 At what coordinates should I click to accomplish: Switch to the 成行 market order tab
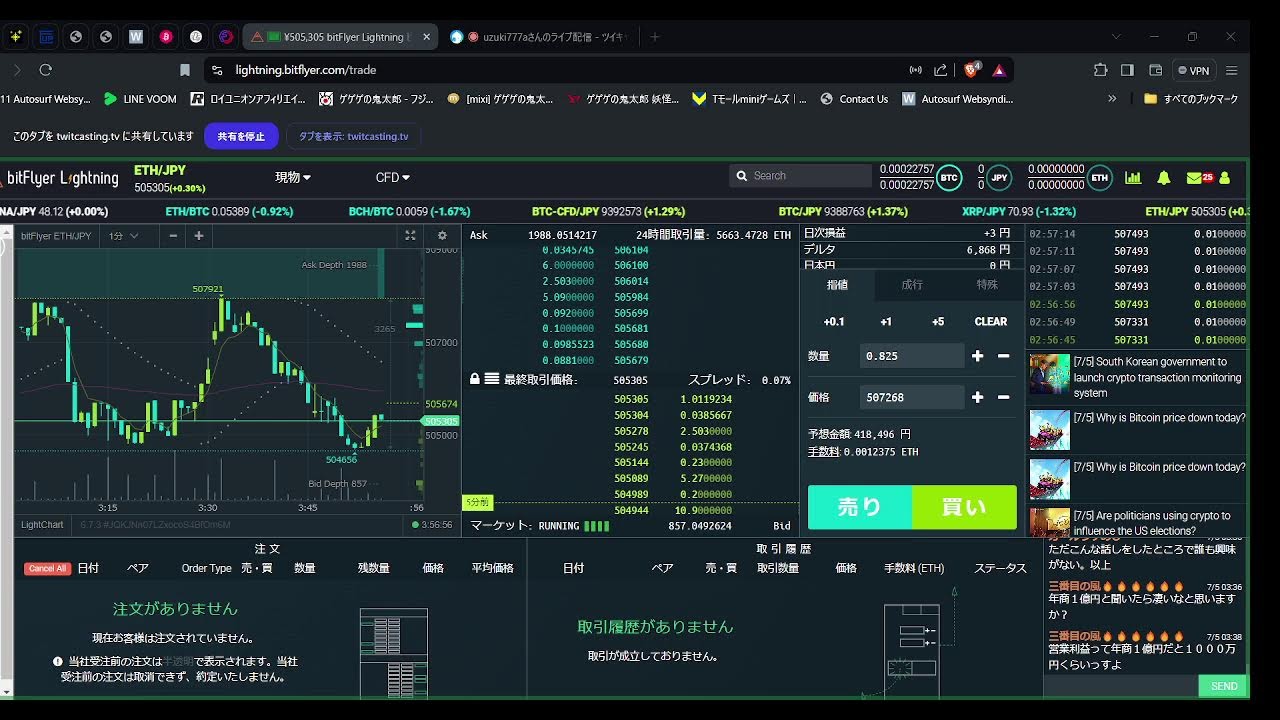click(x=912, y=285)
